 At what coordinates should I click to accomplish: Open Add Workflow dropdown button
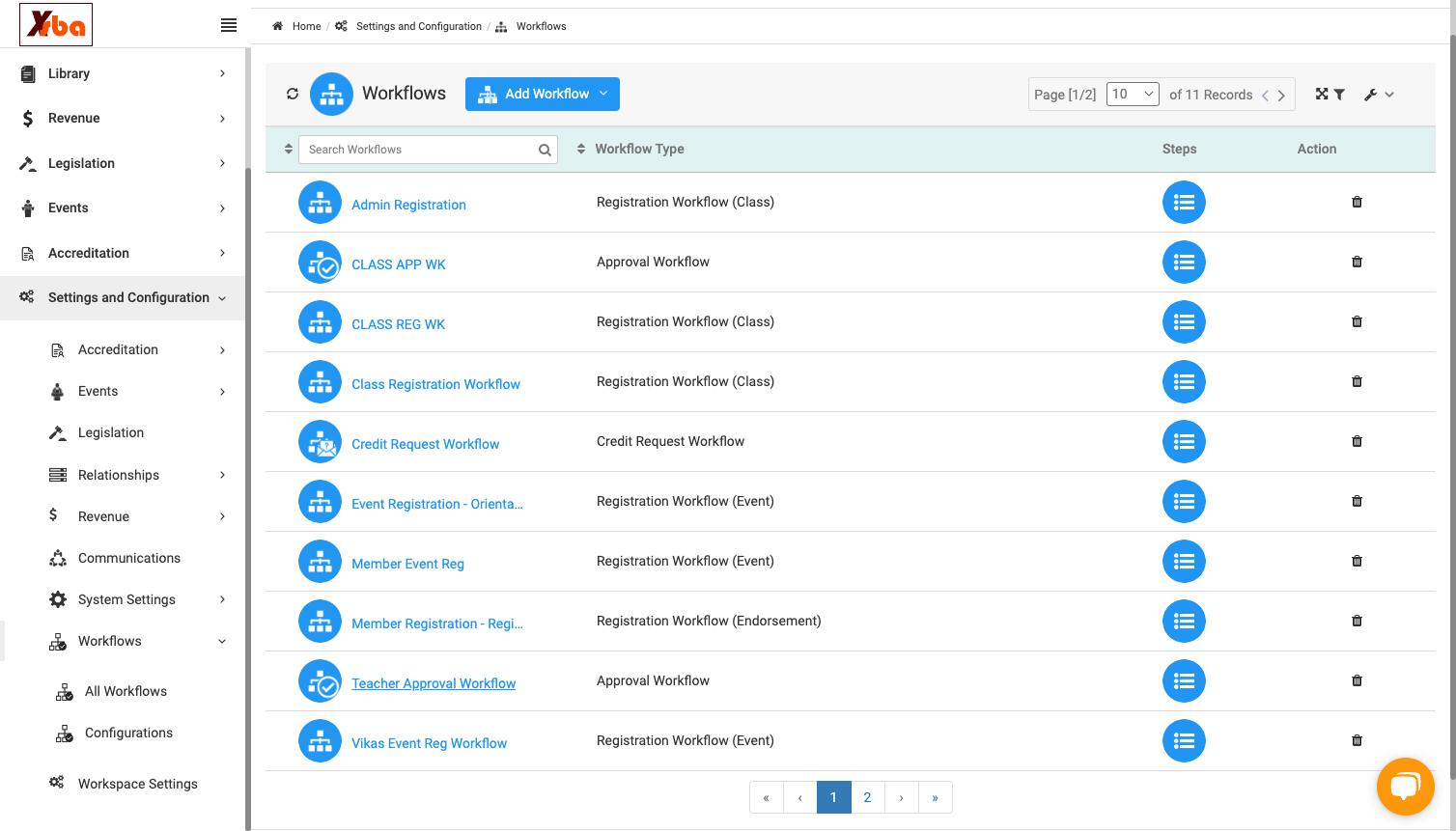[x=543, y=94]
